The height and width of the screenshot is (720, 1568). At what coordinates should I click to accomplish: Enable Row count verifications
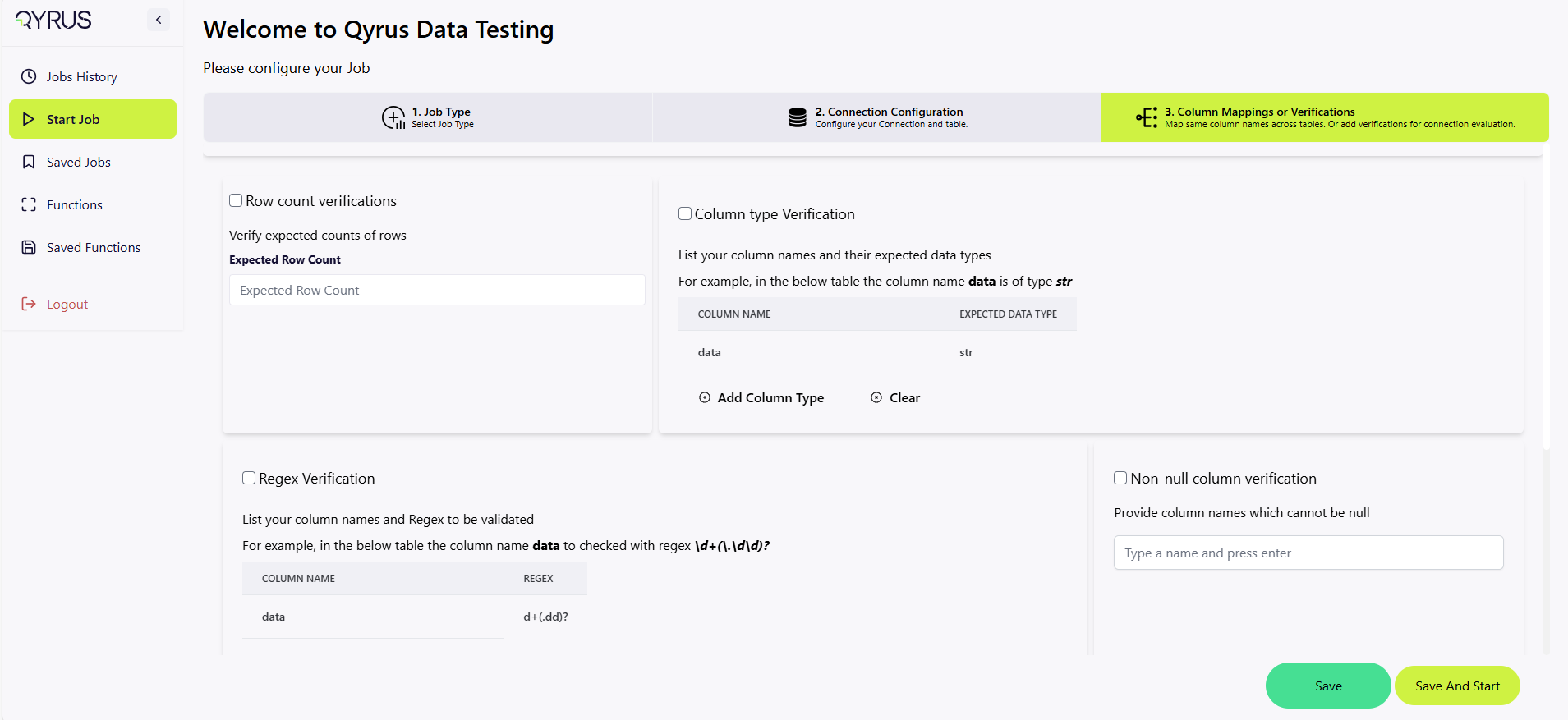pos(236,199)
